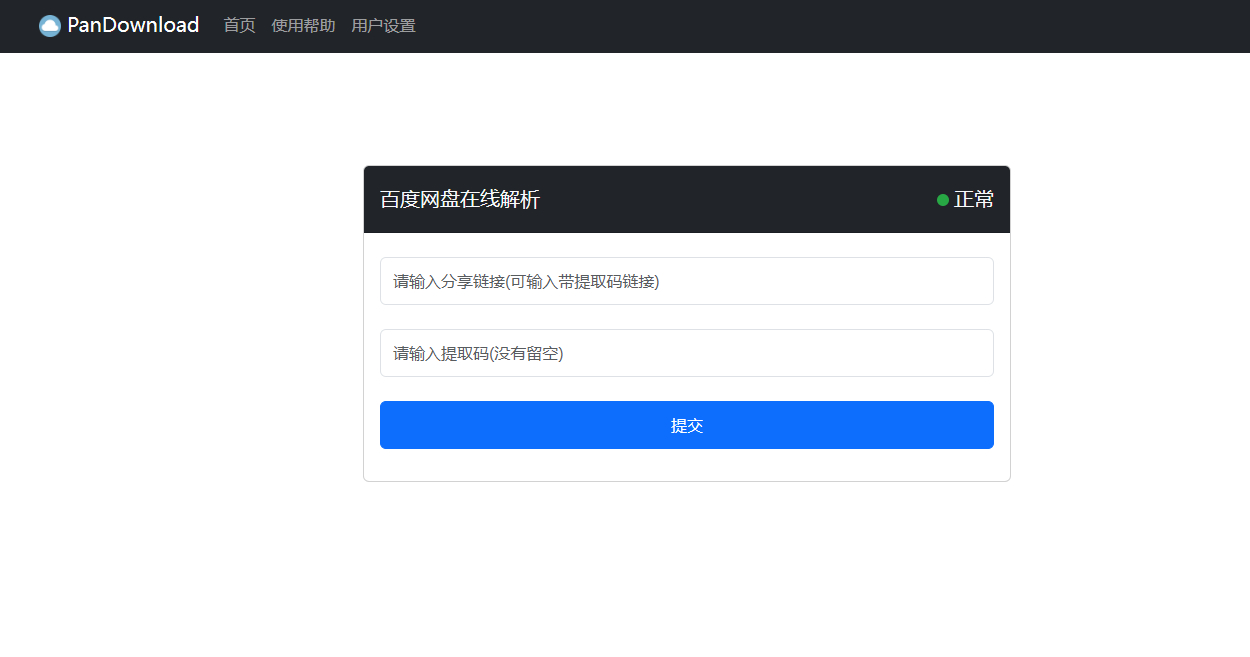Focus the share link input field

coord(687,281)
